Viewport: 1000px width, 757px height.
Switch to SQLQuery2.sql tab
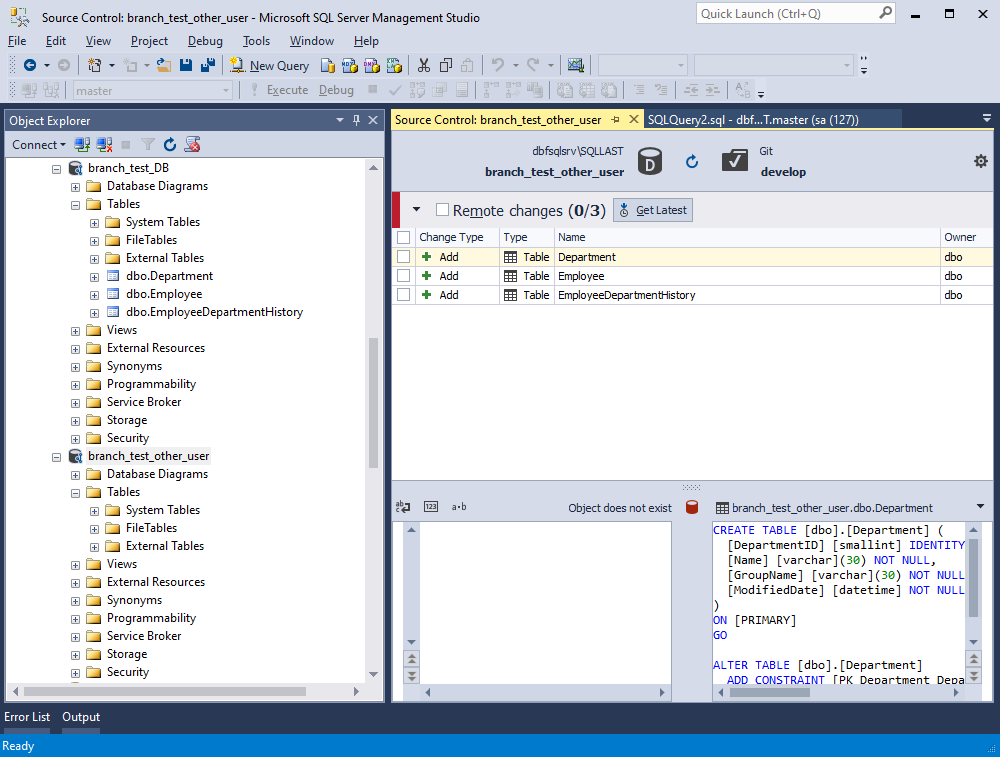click(x=753, y=119)
